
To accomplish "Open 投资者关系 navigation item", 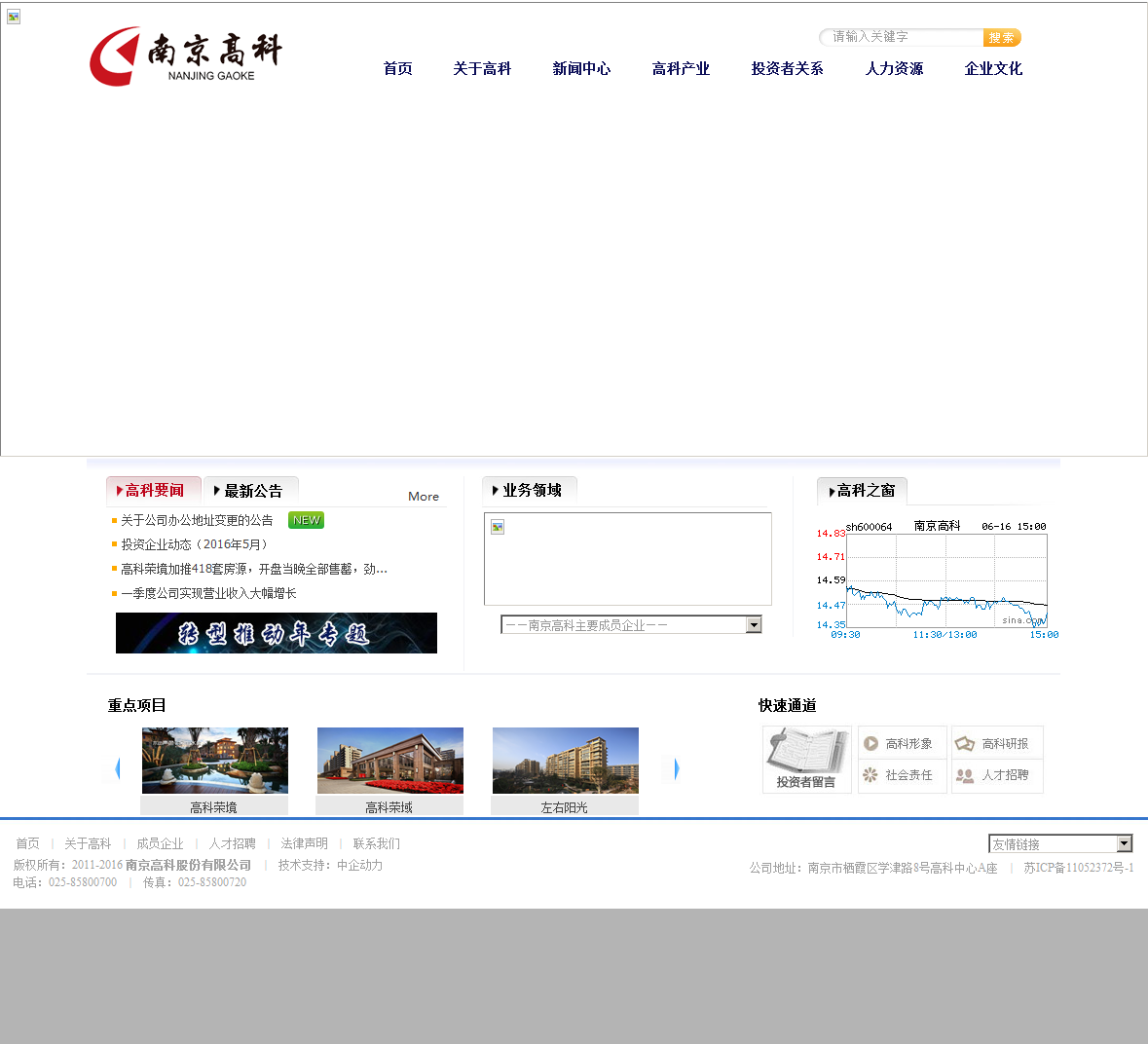I will point(787,69).
